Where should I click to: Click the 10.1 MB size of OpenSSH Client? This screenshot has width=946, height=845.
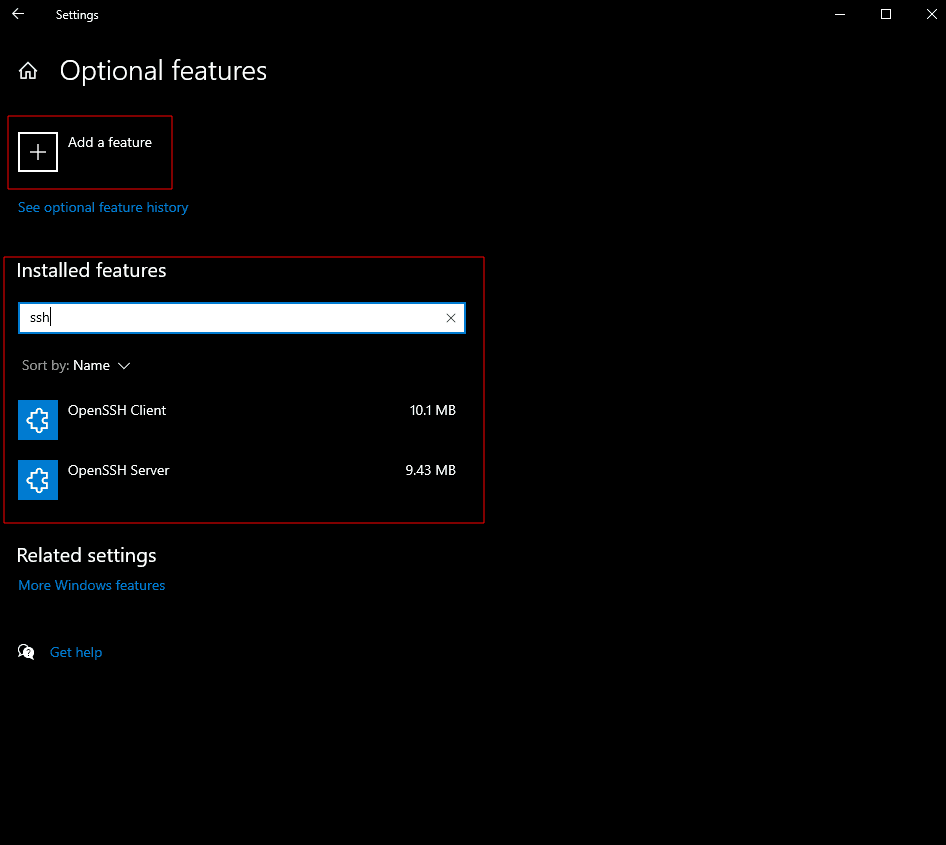pyautogui.click(x=433, y=410)
